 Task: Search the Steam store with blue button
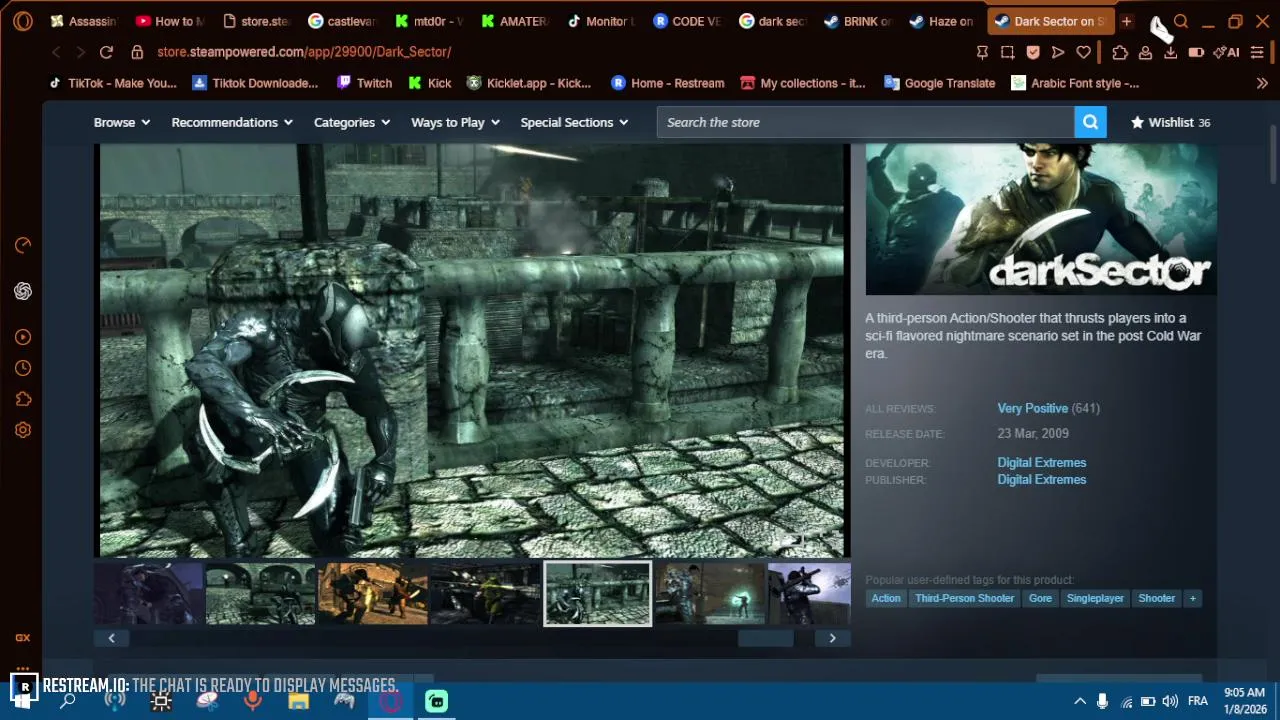click(x=1090, y=122)
